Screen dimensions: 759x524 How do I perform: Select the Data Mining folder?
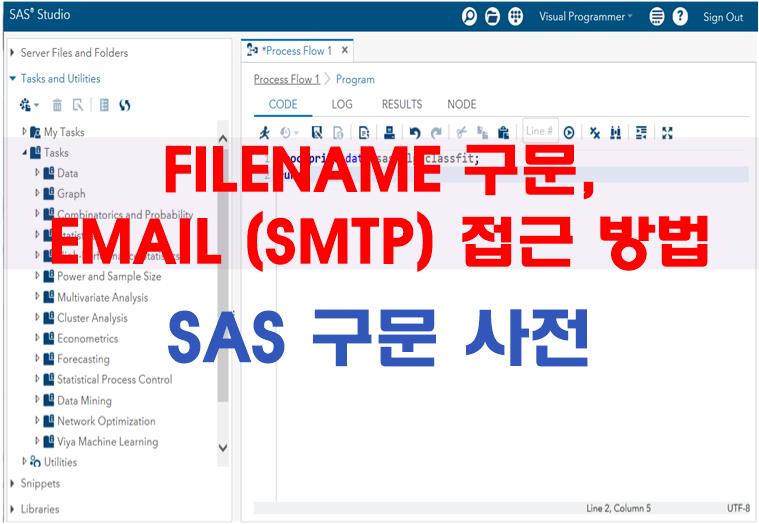coord(84,400)
